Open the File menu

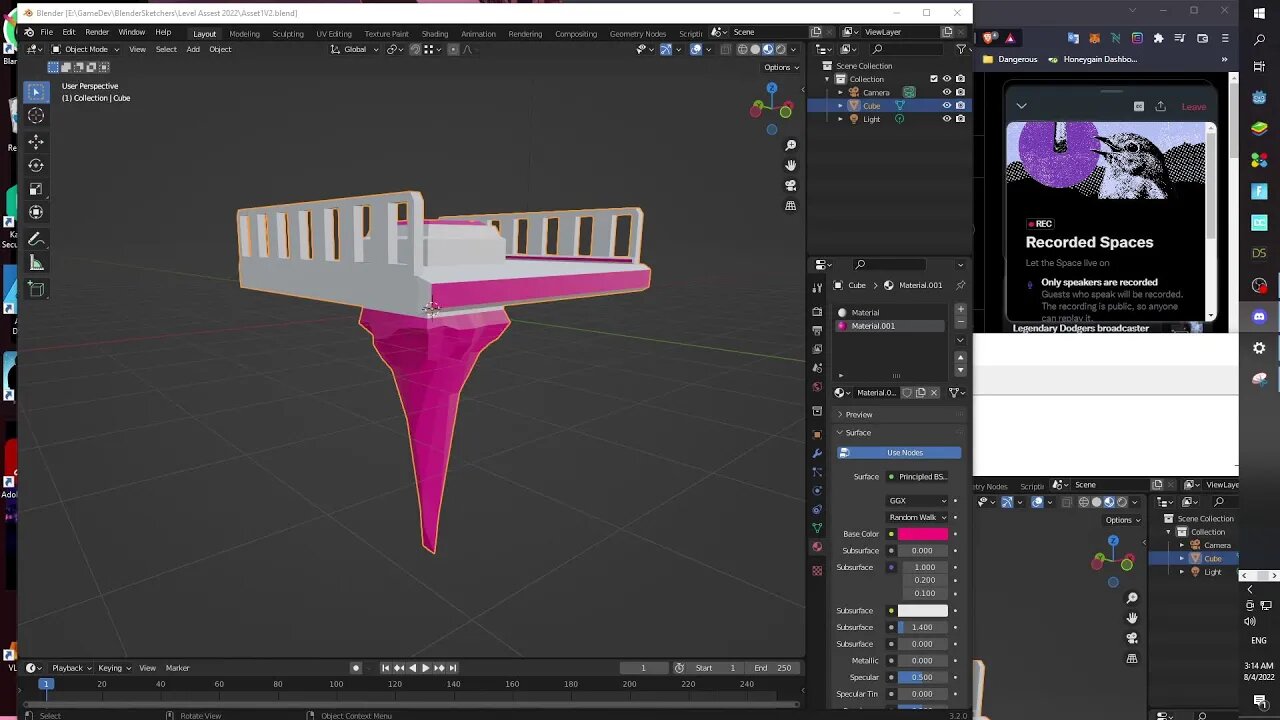pyautogui.click(x=46, y=32)
